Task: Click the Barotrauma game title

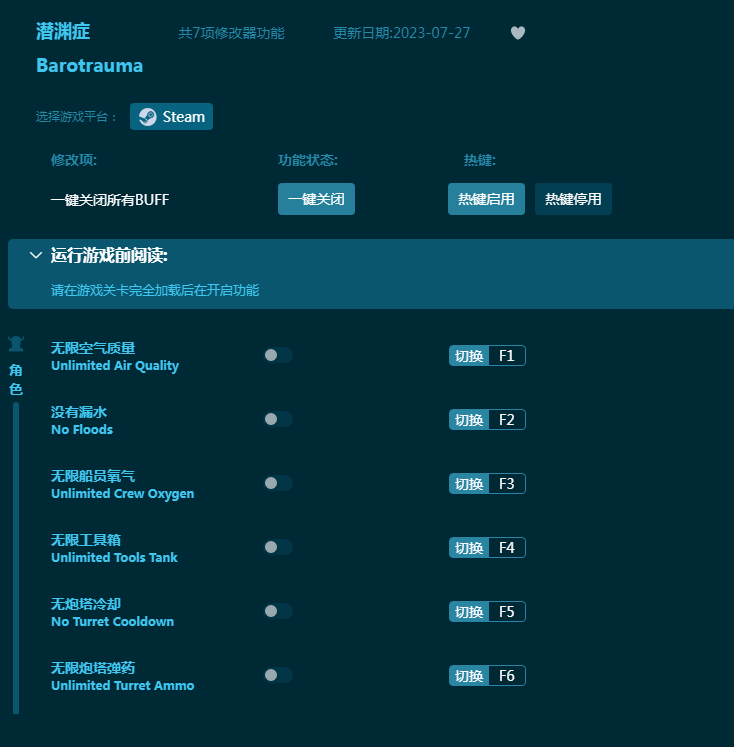Action: (90, 66)
